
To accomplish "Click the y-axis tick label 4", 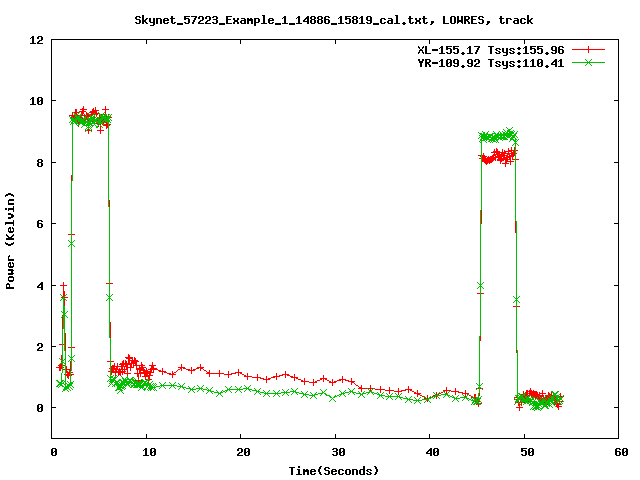I will [x=40, y=286].
